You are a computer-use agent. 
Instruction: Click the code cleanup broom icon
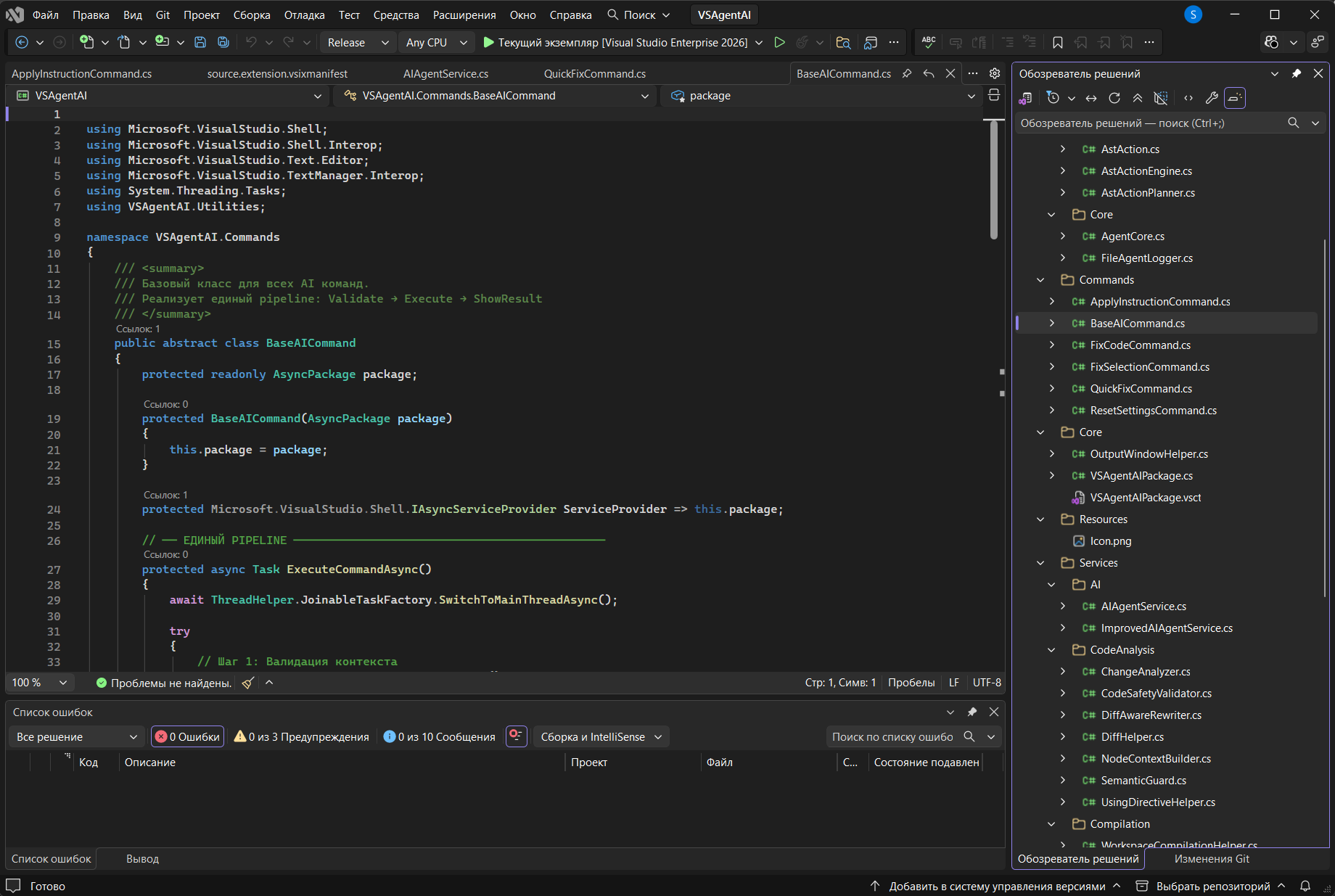pos(248,683)
